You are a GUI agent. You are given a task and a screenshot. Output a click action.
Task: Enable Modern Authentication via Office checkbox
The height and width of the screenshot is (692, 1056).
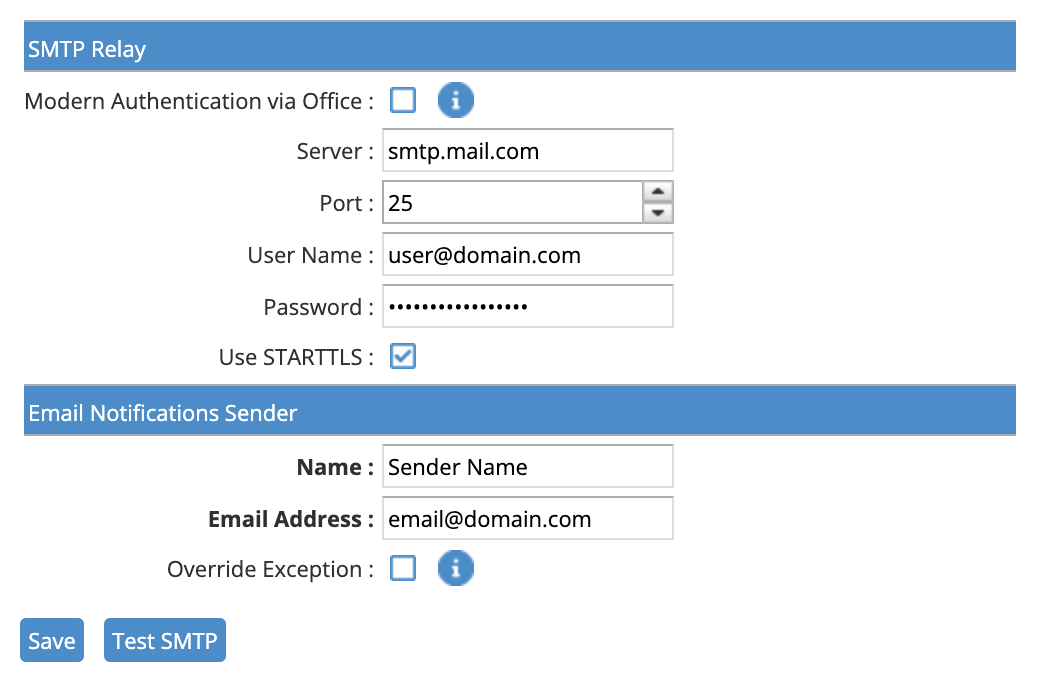(403, 100)
